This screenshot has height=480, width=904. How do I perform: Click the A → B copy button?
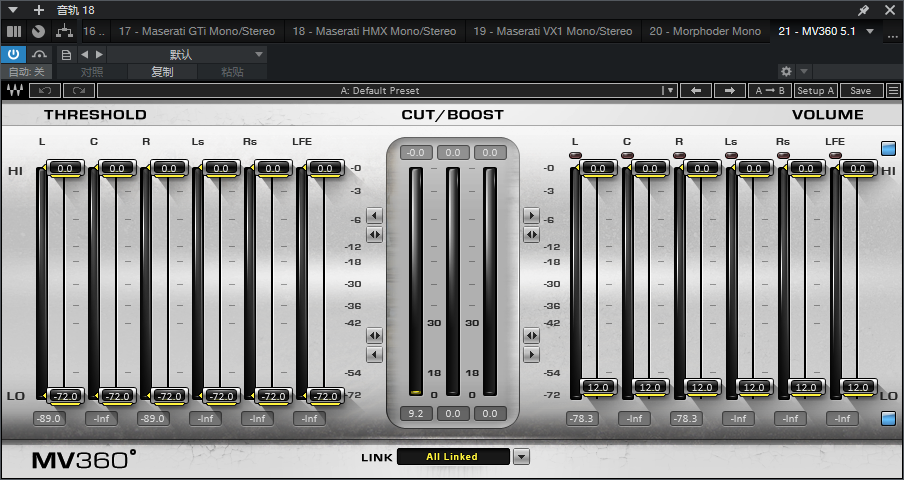pyautogui.click(x=770, y=90)
